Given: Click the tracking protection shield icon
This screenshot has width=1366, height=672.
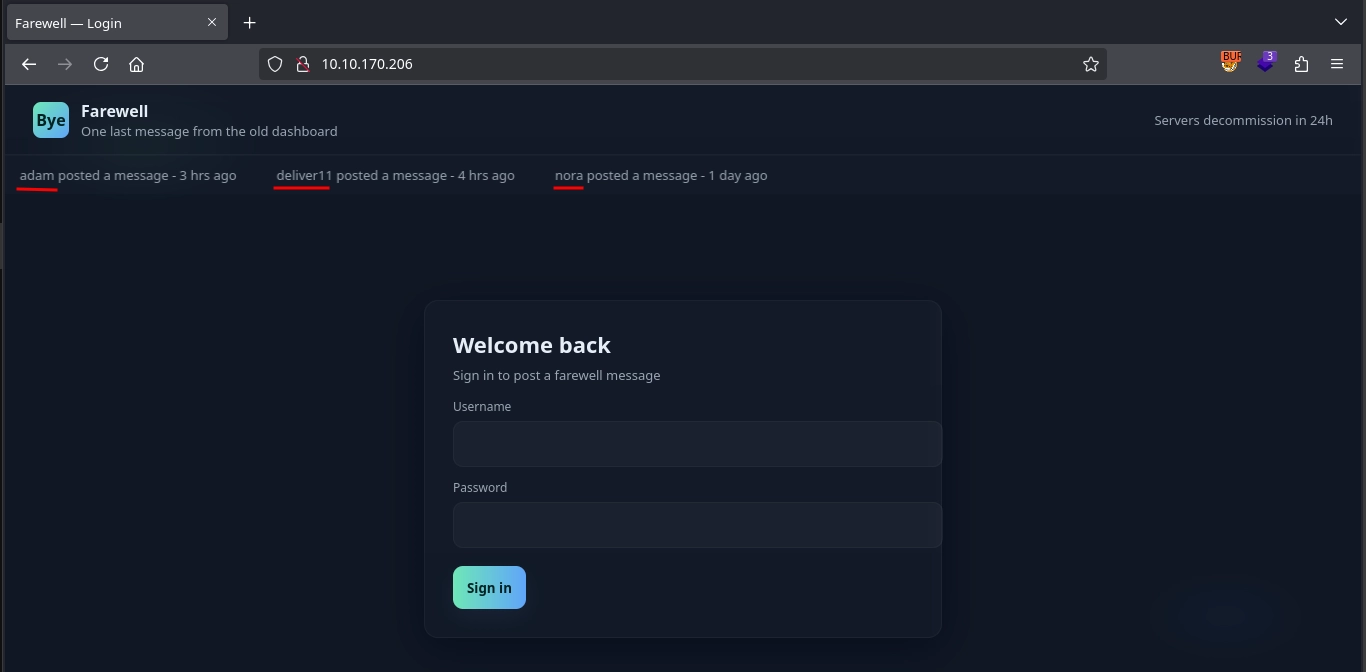Looking at the screenshot, I should click(275, 64).
